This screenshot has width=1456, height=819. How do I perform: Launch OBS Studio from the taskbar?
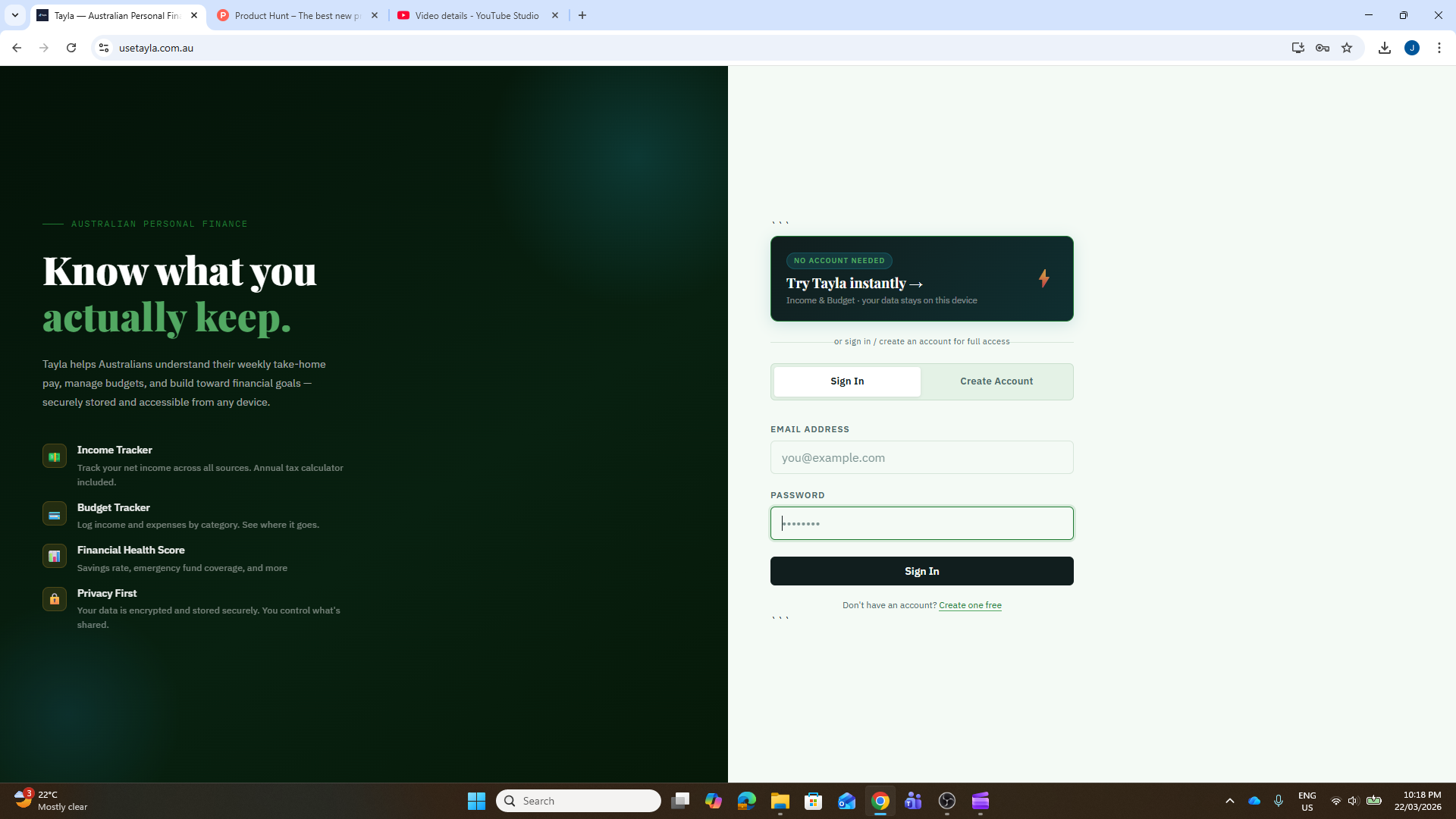point(947,801)
